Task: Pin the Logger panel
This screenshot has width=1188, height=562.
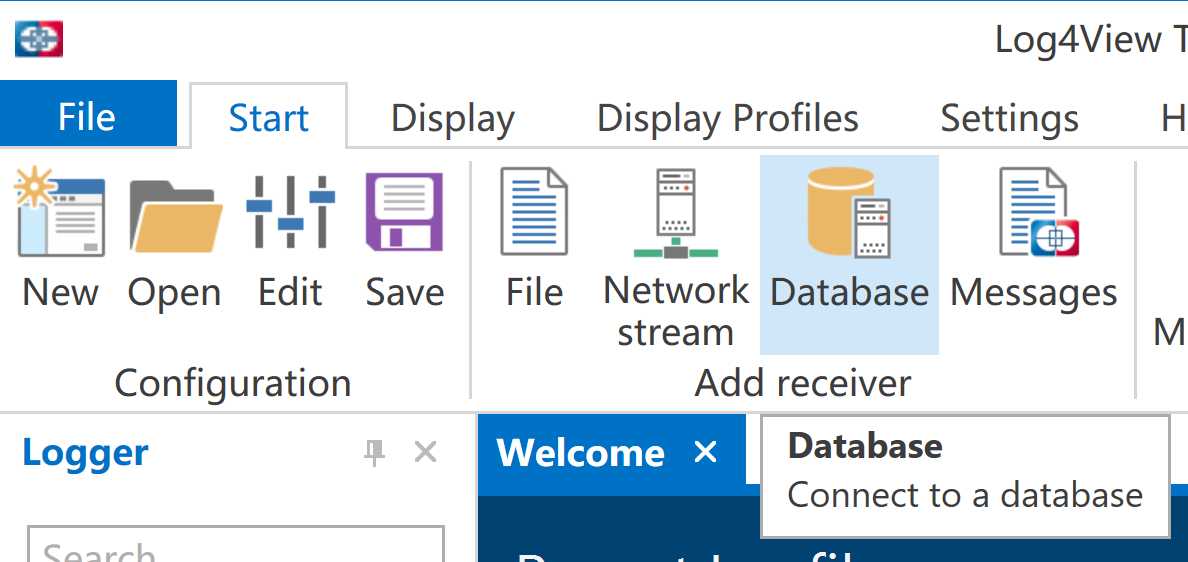Action: [x=374, y=452]
